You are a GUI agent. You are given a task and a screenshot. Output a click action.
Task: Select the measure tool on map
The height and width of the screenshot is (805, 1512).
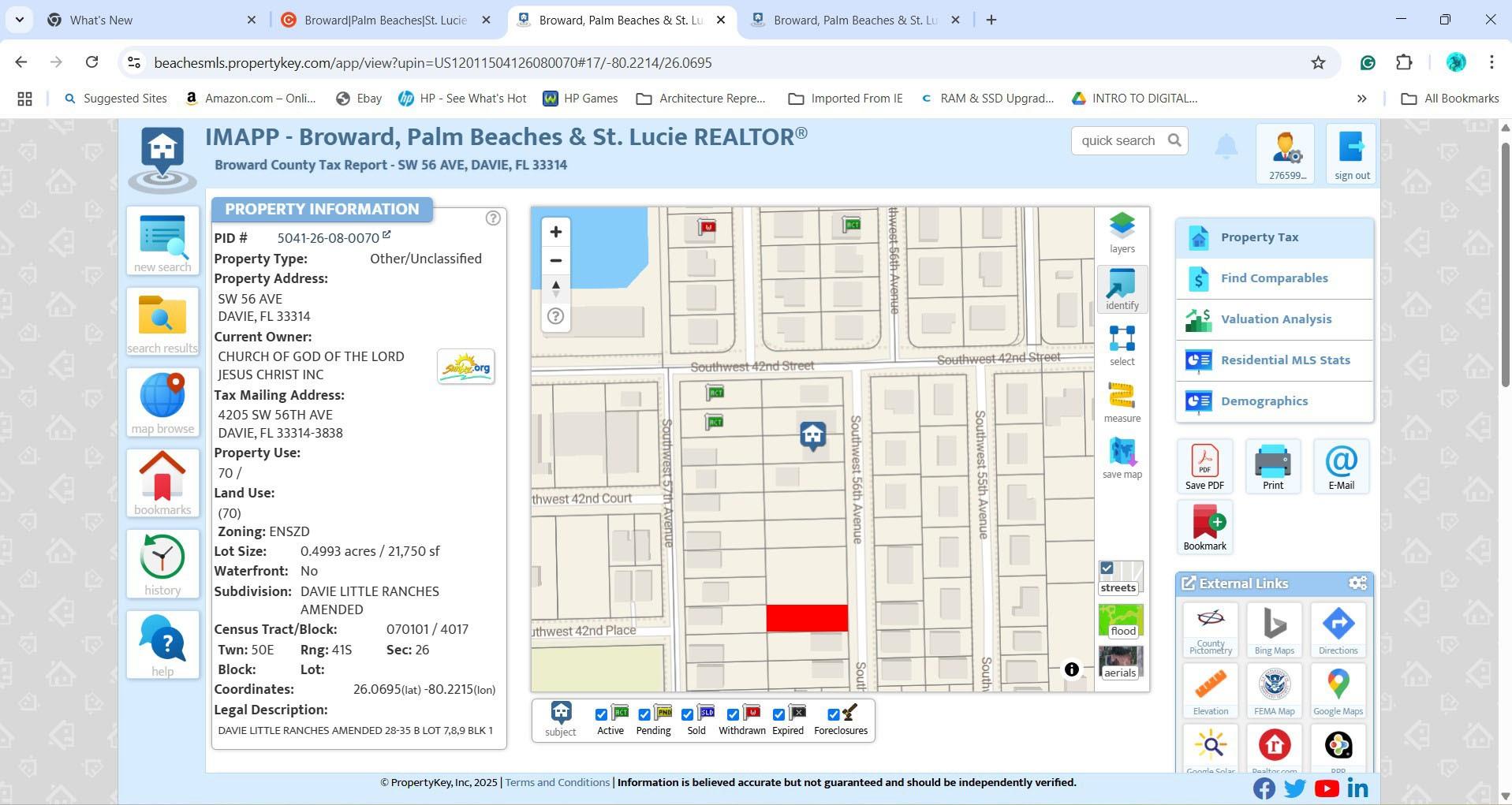click(1121, 401)
